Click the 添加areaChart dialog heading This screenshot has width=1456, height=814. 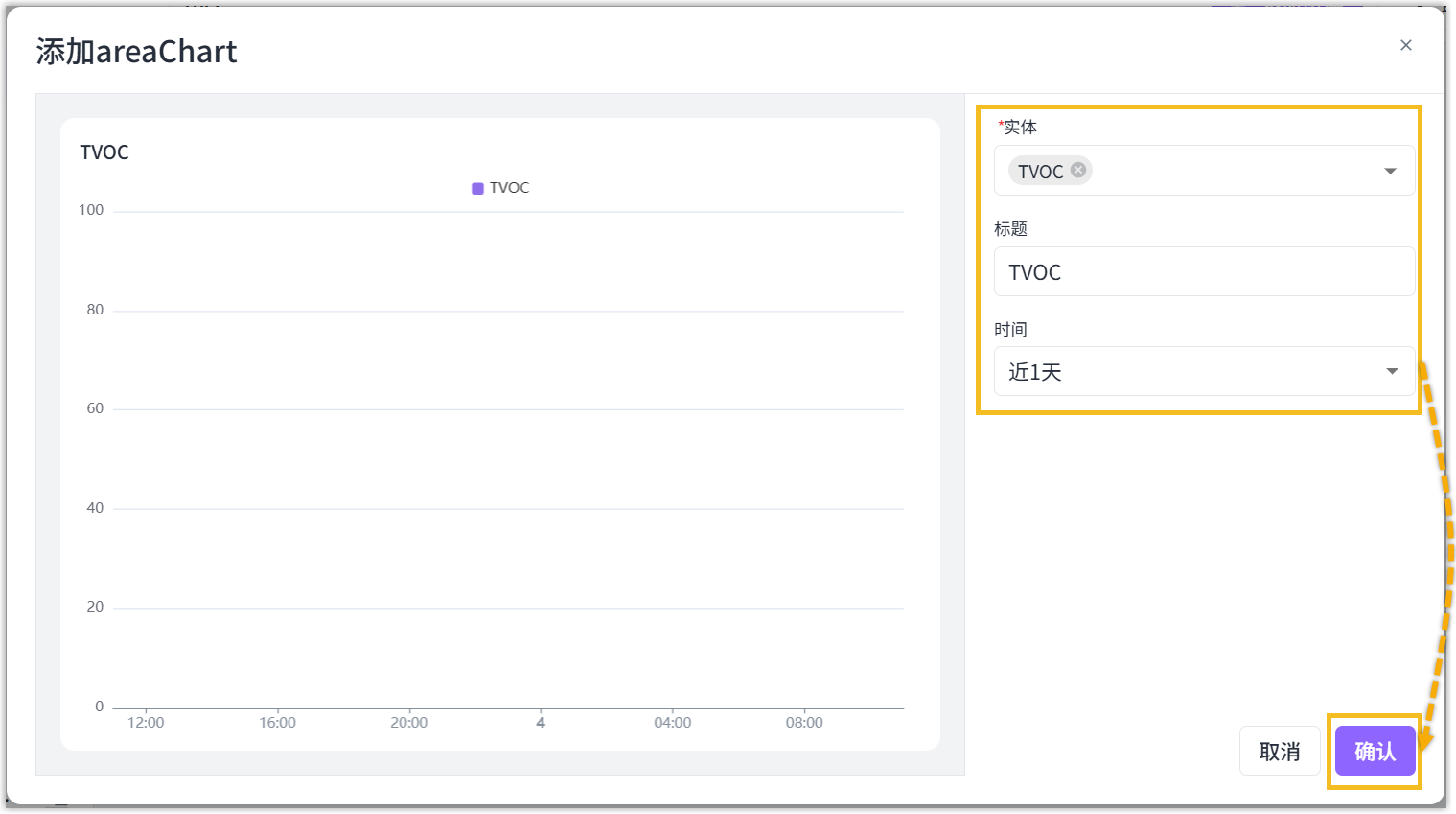(x=136, y=52)
